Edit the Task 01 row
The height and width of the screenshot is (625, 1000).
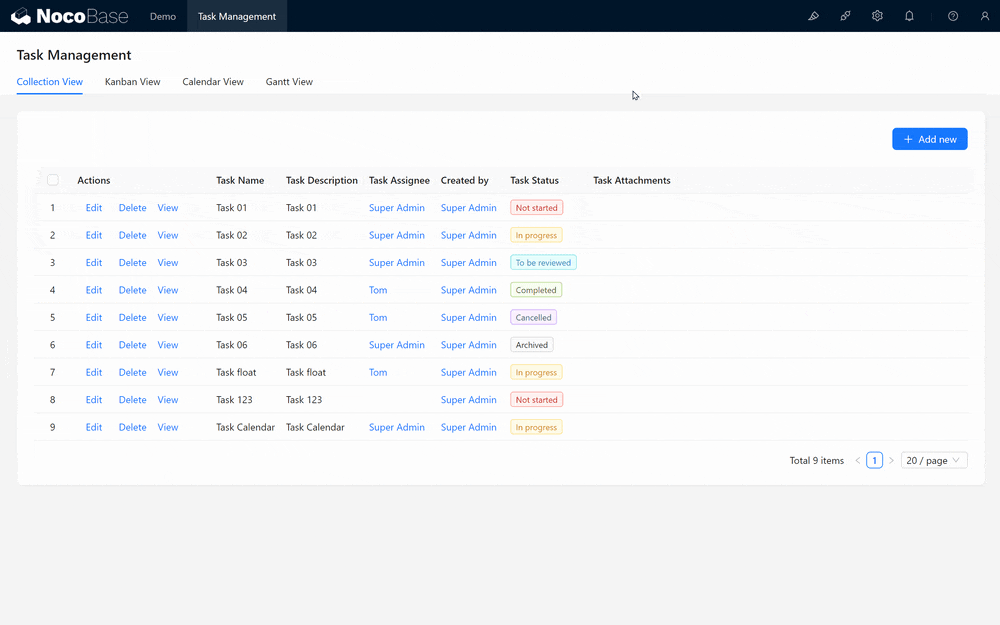click(x=94, y=208)
